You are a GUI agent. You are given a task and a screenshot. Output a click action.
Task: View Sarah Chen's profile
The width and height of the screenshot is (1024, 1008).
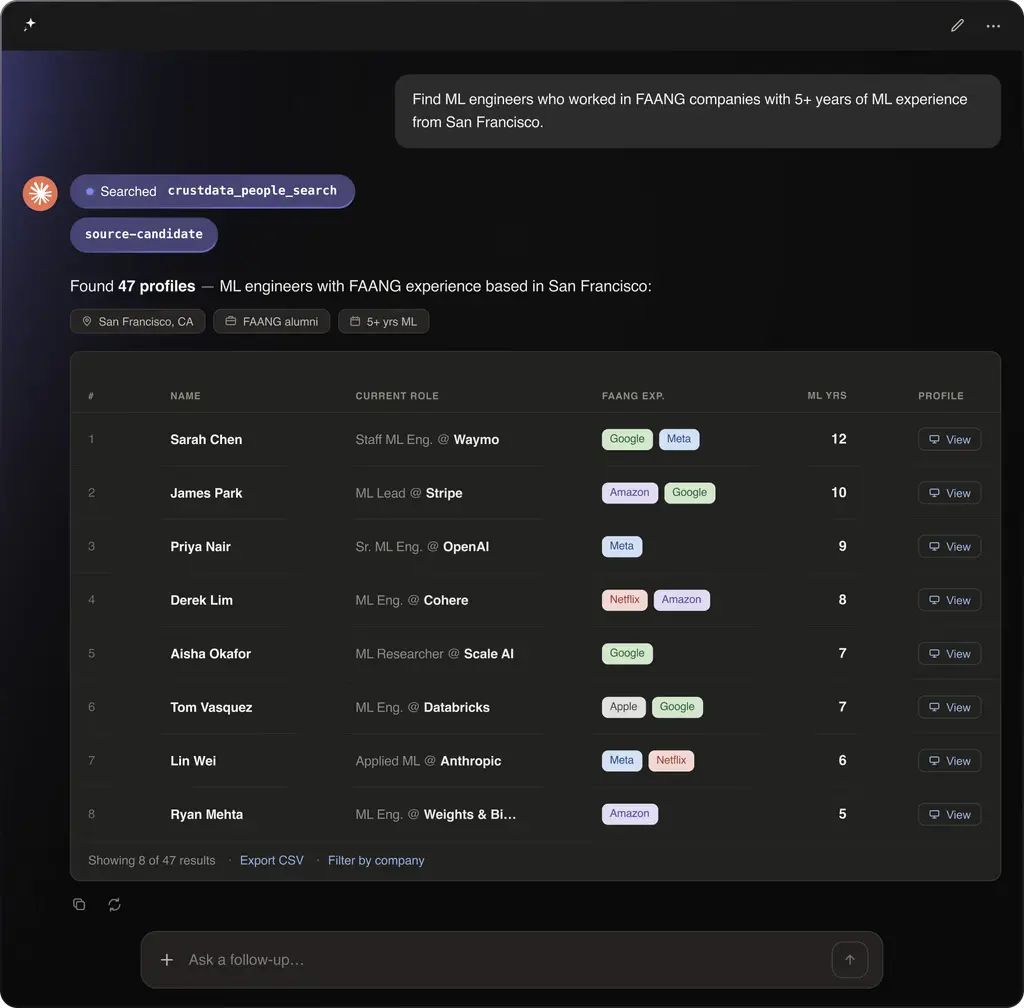click(x=950, y=439)
